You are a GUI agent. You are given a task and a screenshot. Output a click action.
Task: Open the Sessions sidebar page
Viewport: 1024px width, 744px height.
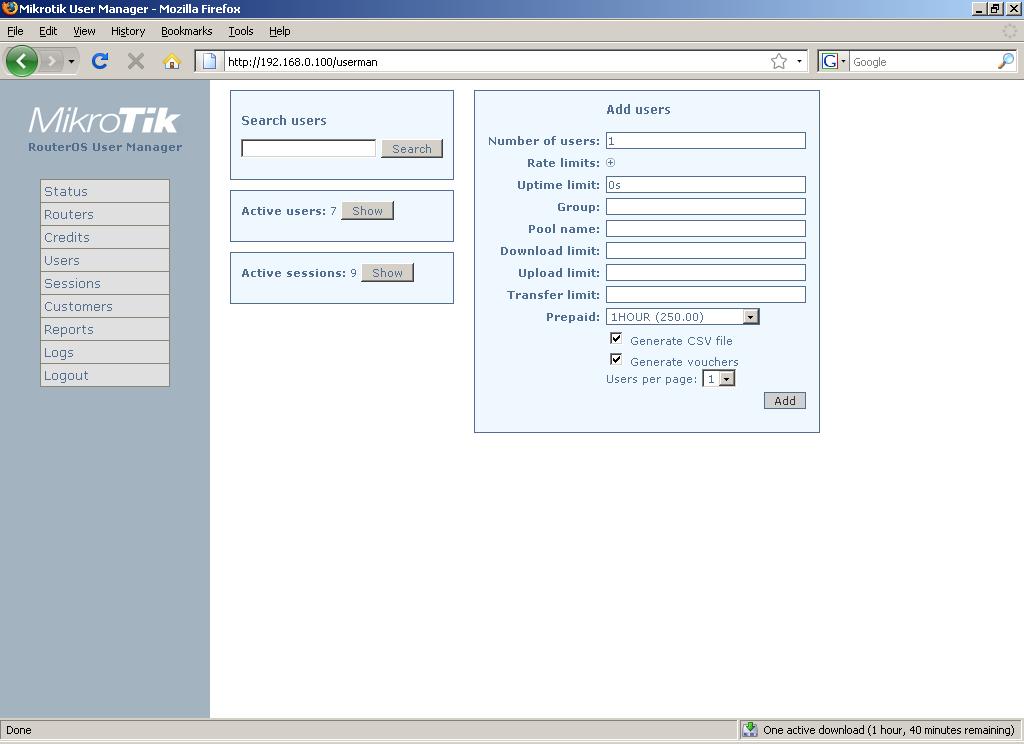click(105, 283)
